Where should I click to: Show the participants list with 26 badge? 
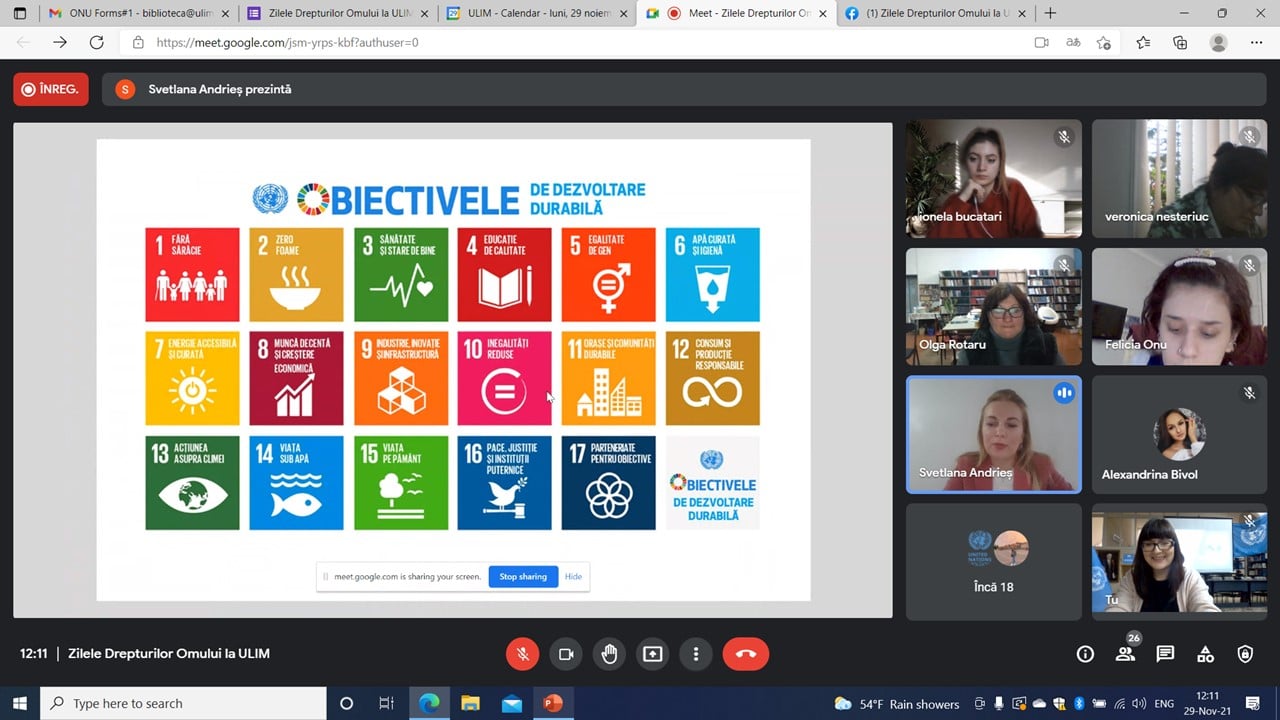pyautogui.click(x=1126, y=652)
